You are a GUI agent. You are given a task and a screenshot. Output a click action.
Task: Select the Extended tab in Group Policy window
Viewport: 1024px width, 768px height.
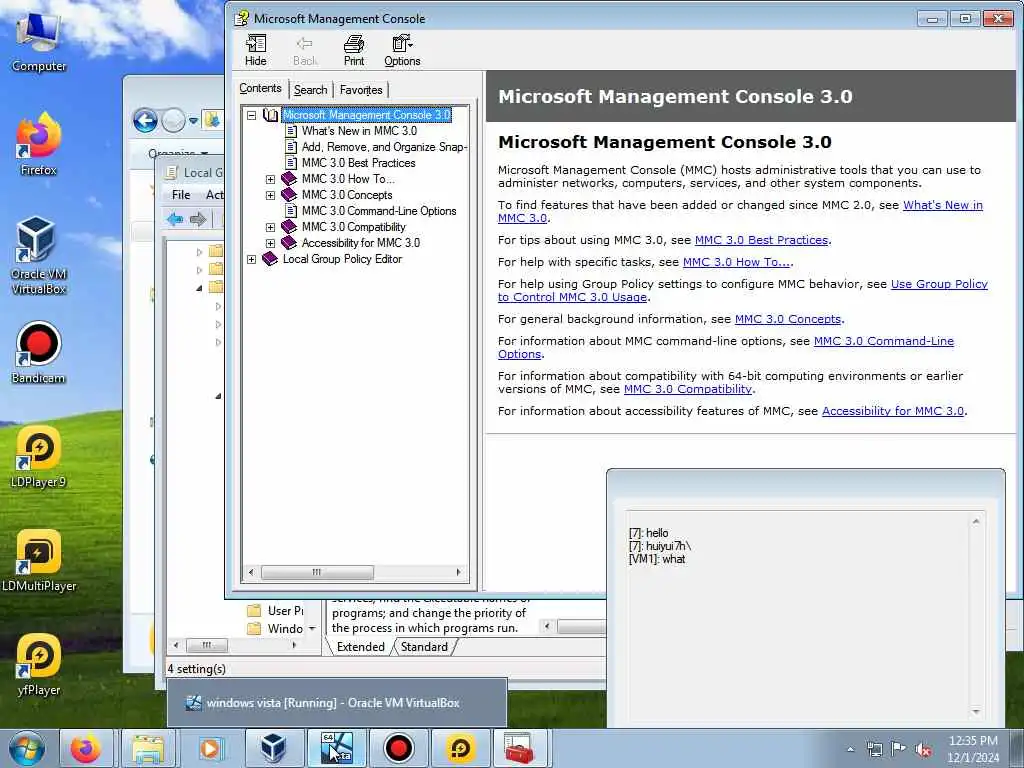(360, 647)
